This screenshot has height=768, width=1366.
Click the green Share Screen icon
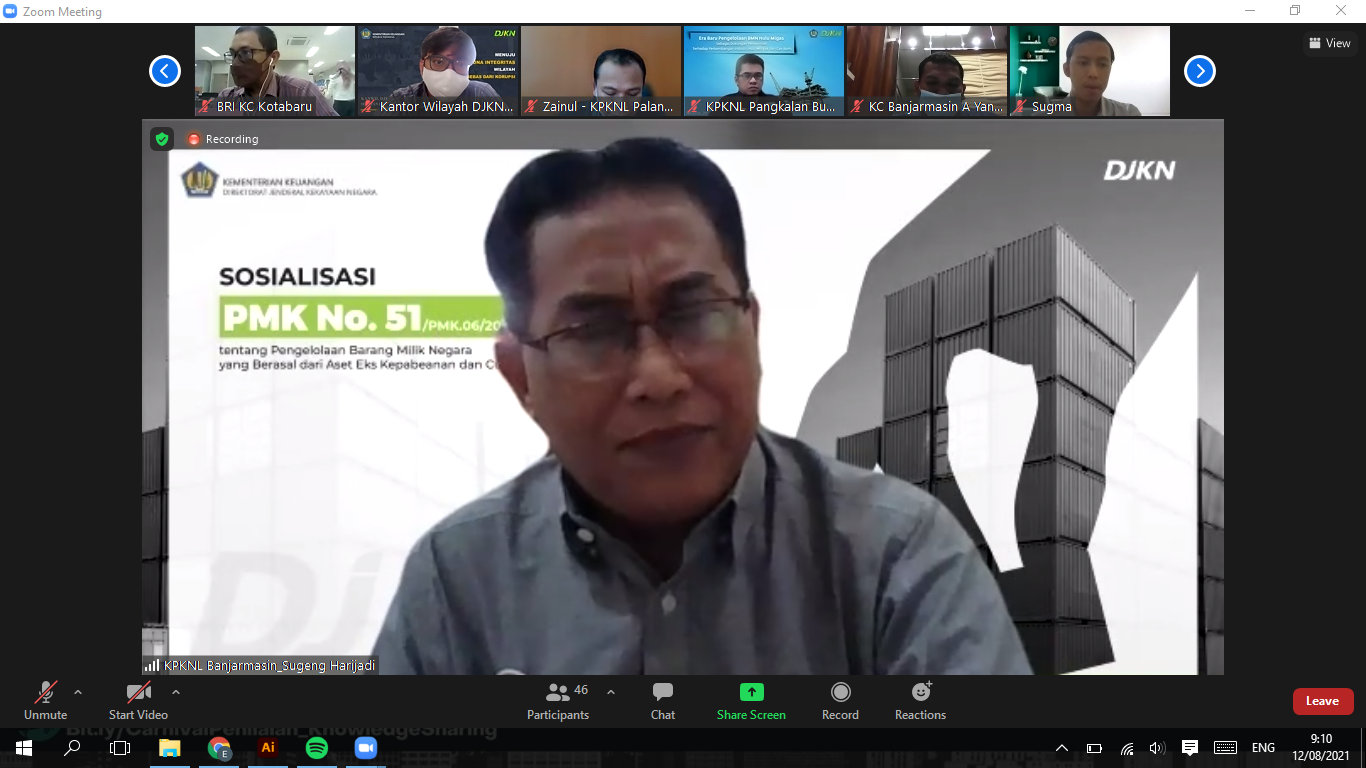tap(751, 692)
